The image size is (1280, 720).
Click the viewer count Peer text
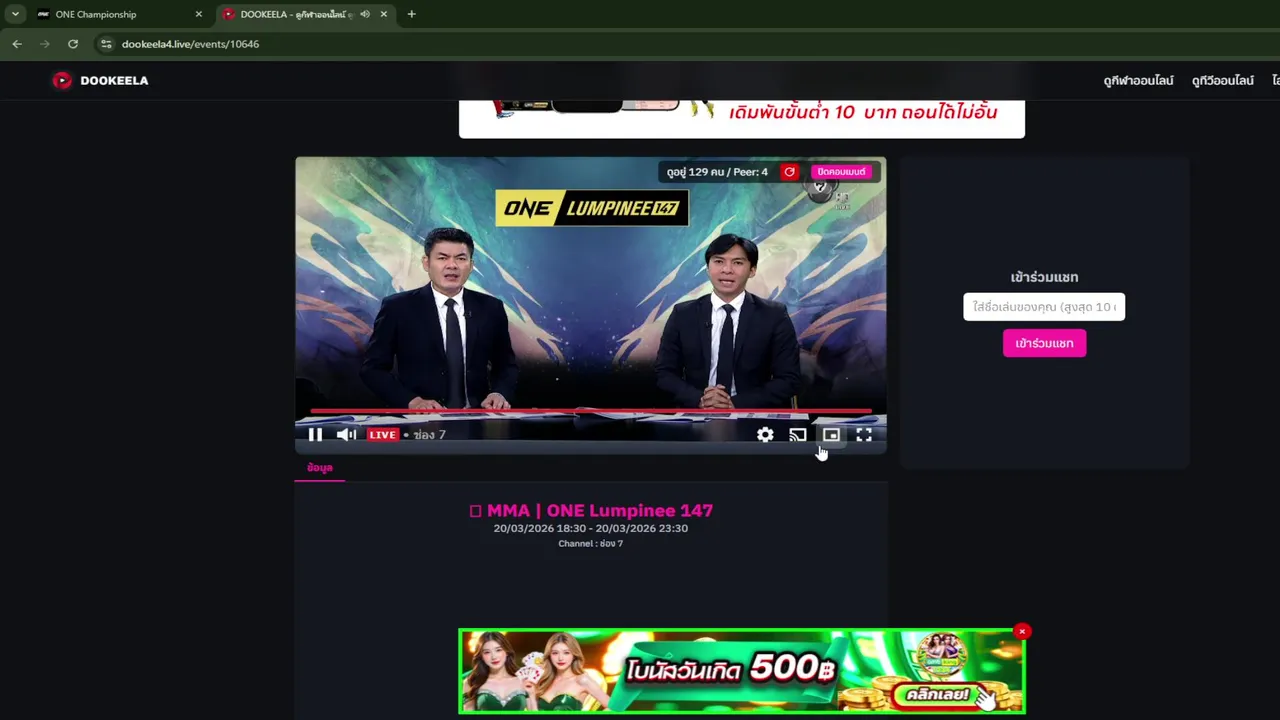(717, 172)
